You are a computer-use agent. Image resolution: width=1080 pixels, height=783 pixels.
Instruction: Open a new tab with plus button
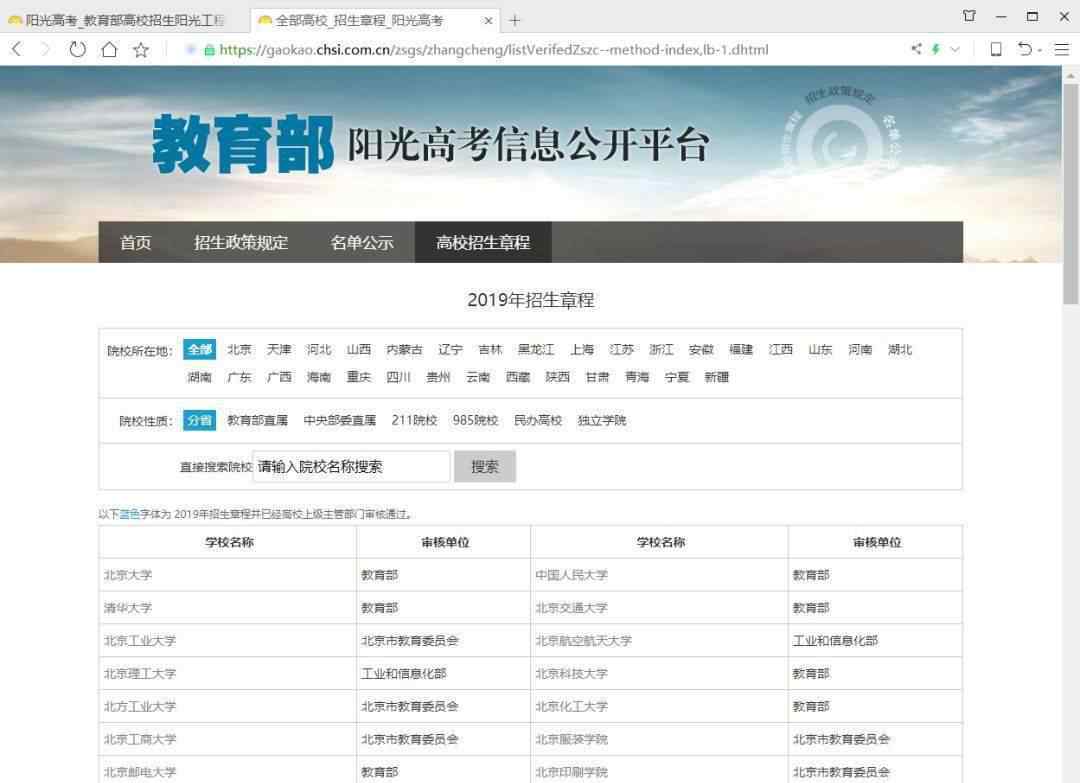515,21
